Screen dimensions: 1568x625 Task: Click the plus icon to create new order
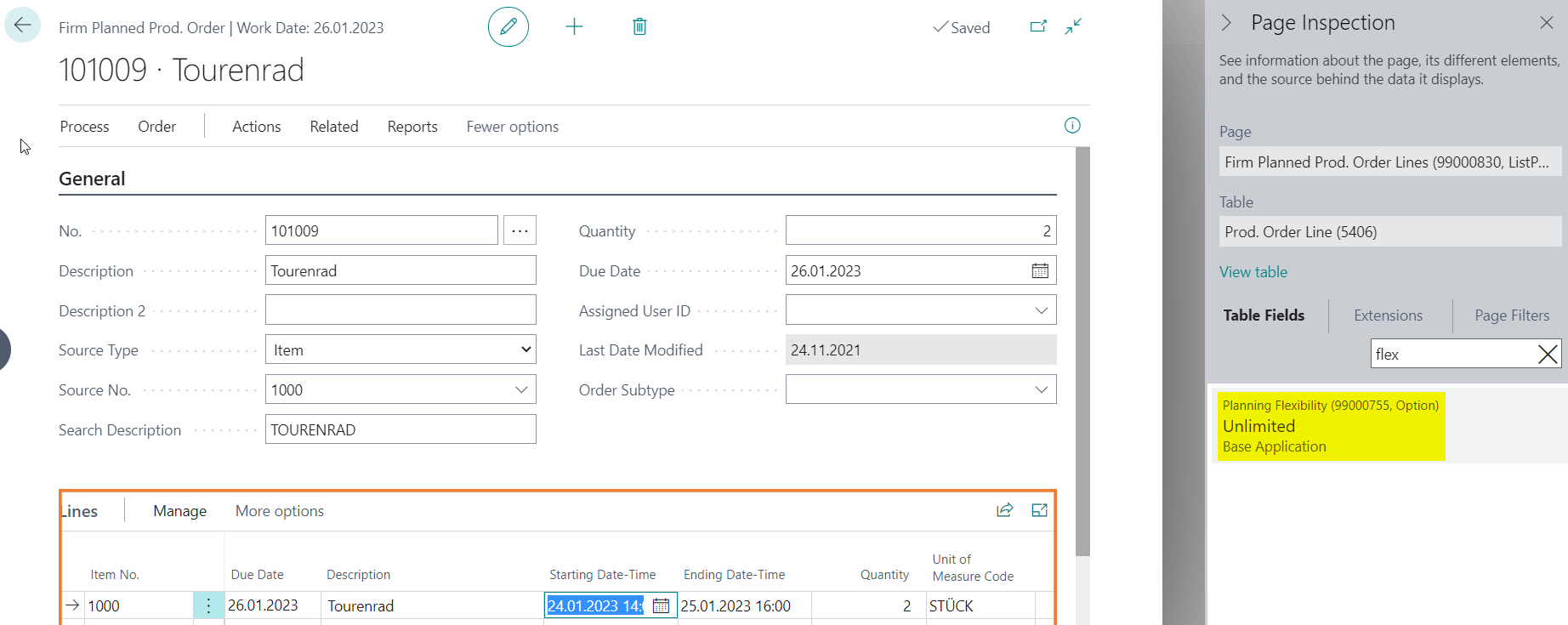tap(574, 27)
